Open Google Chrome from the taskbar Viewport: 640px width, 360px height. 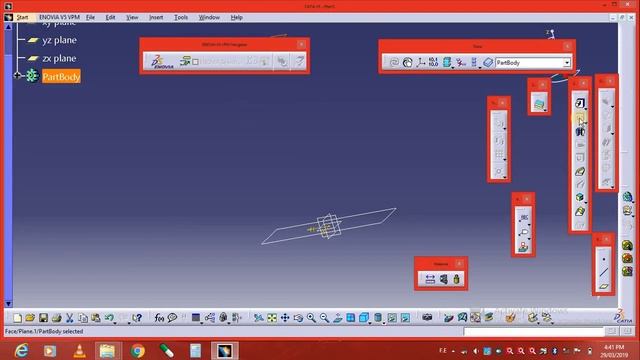tap(138, 351)
